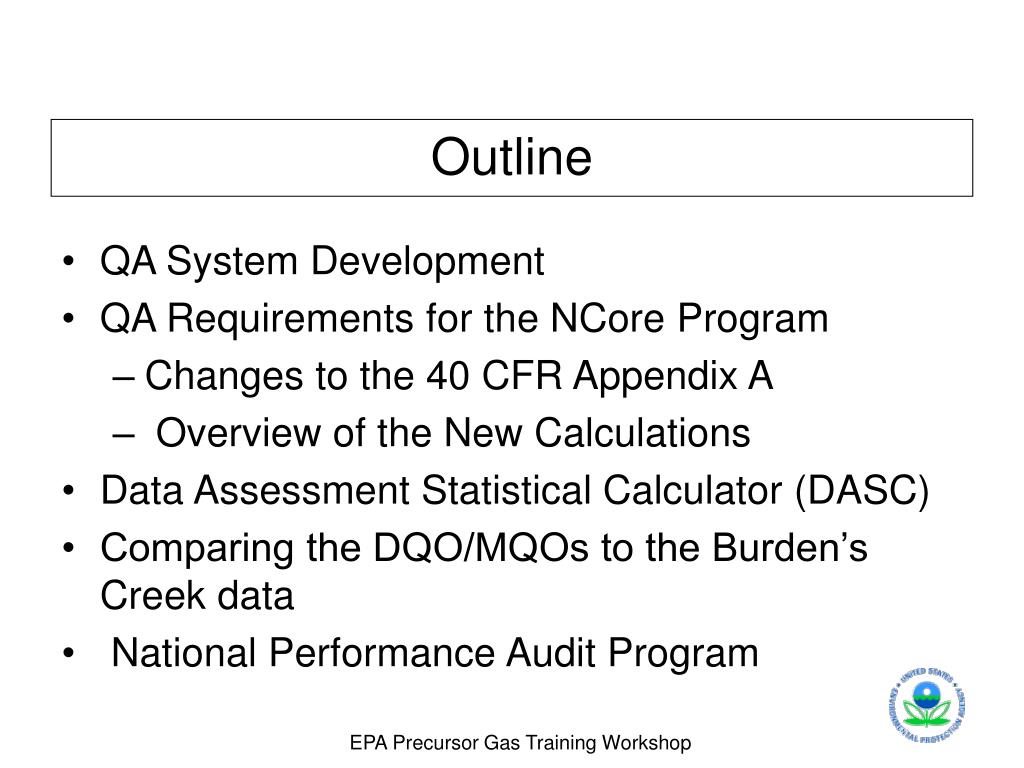This screenshot has height=768, width=1024.
Task: Click the Data Assessment bullet marker
Action: [69, 490]
